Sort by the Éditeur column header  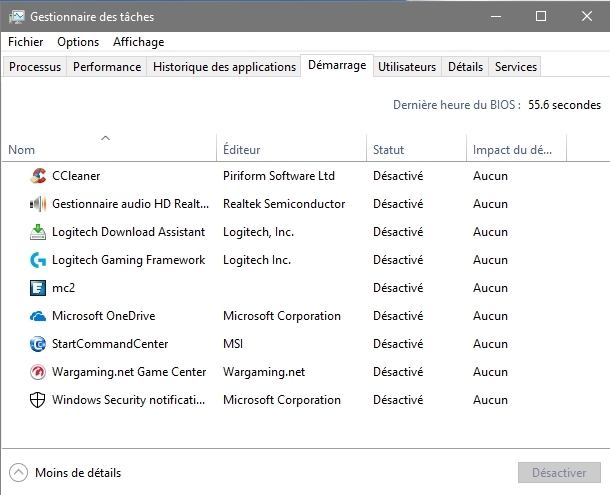[291, 148]
